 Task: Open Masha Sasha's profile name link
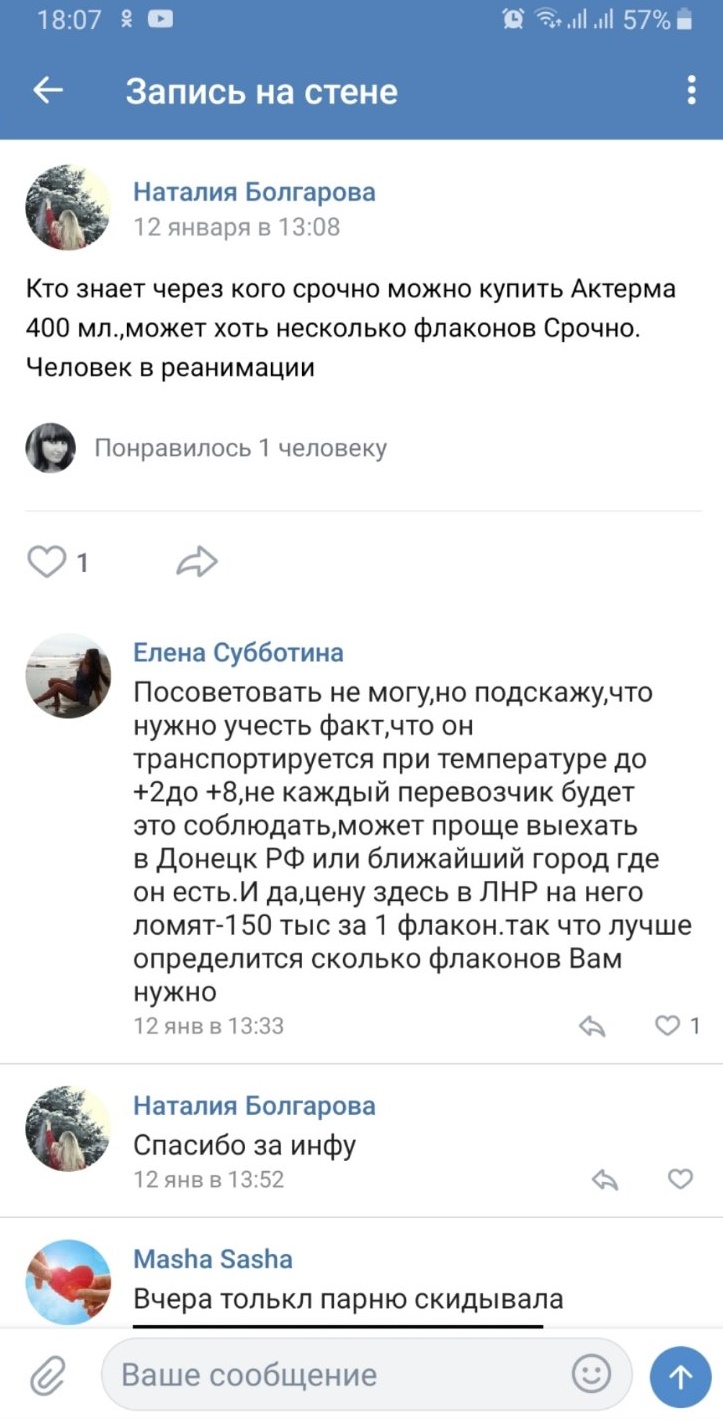pyautogui.click(x=213, y=1259)
